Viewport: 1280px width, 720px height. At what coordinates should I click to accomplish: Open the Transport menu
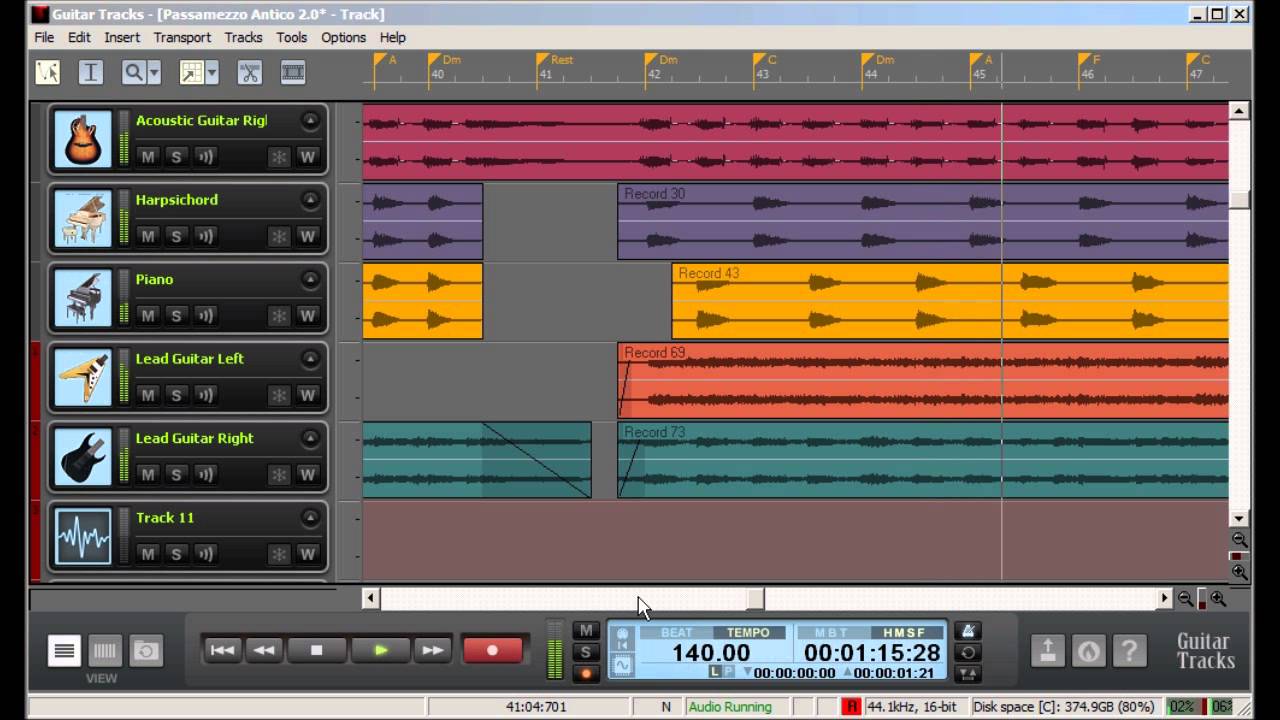coord(182,37)
